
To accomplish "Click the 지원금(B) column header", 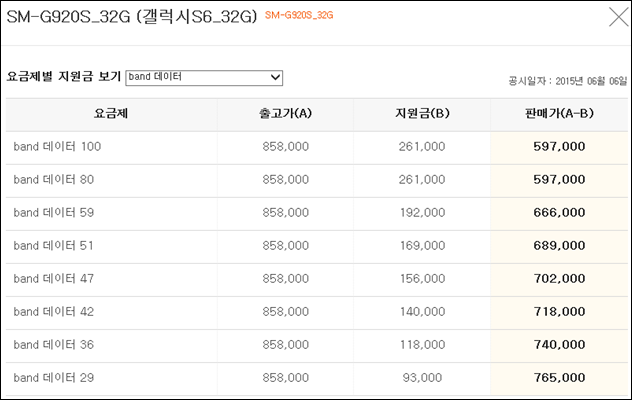I will tap(422, 113).
